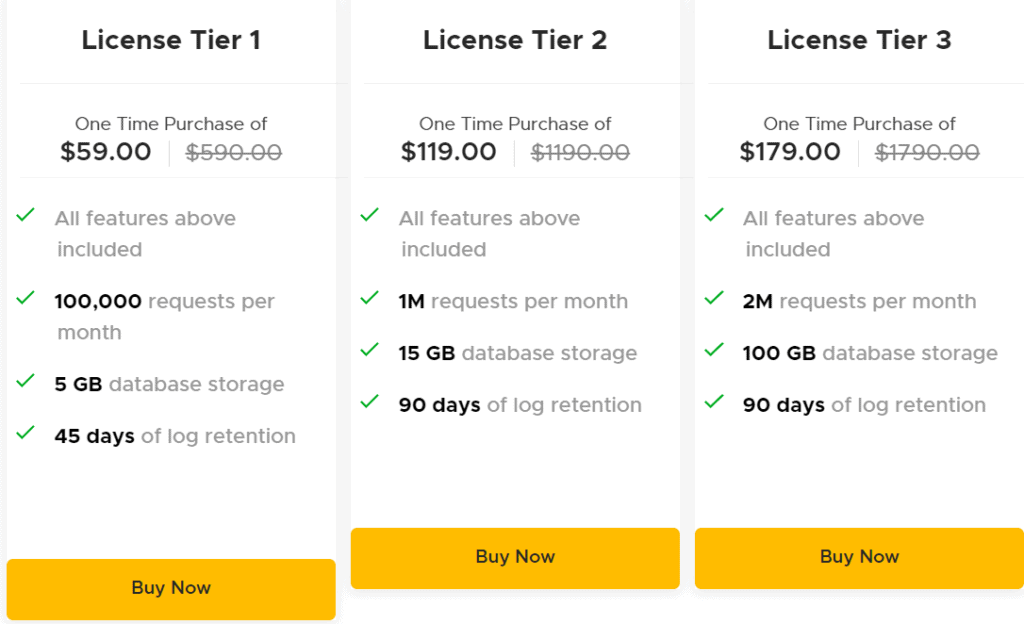Select the License Tier 3 heading

coord(858,40)
